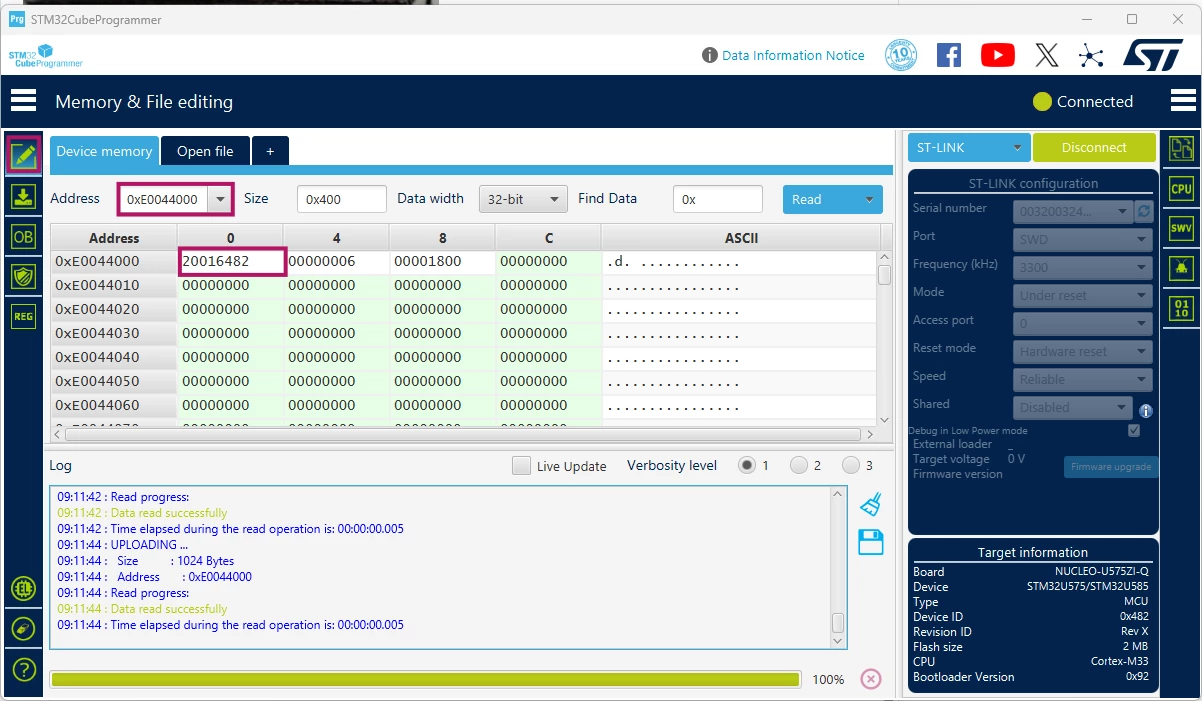The image size is (1202, 701).
Task: Open the CPU panel icon
Action: click(x=1181, y=188)
